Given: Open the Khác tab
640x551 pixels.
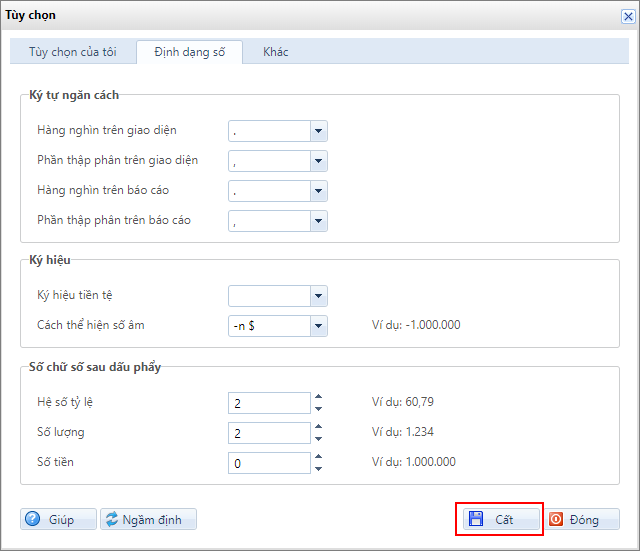Looking at the screenshot, I should (x=275, y=52).
